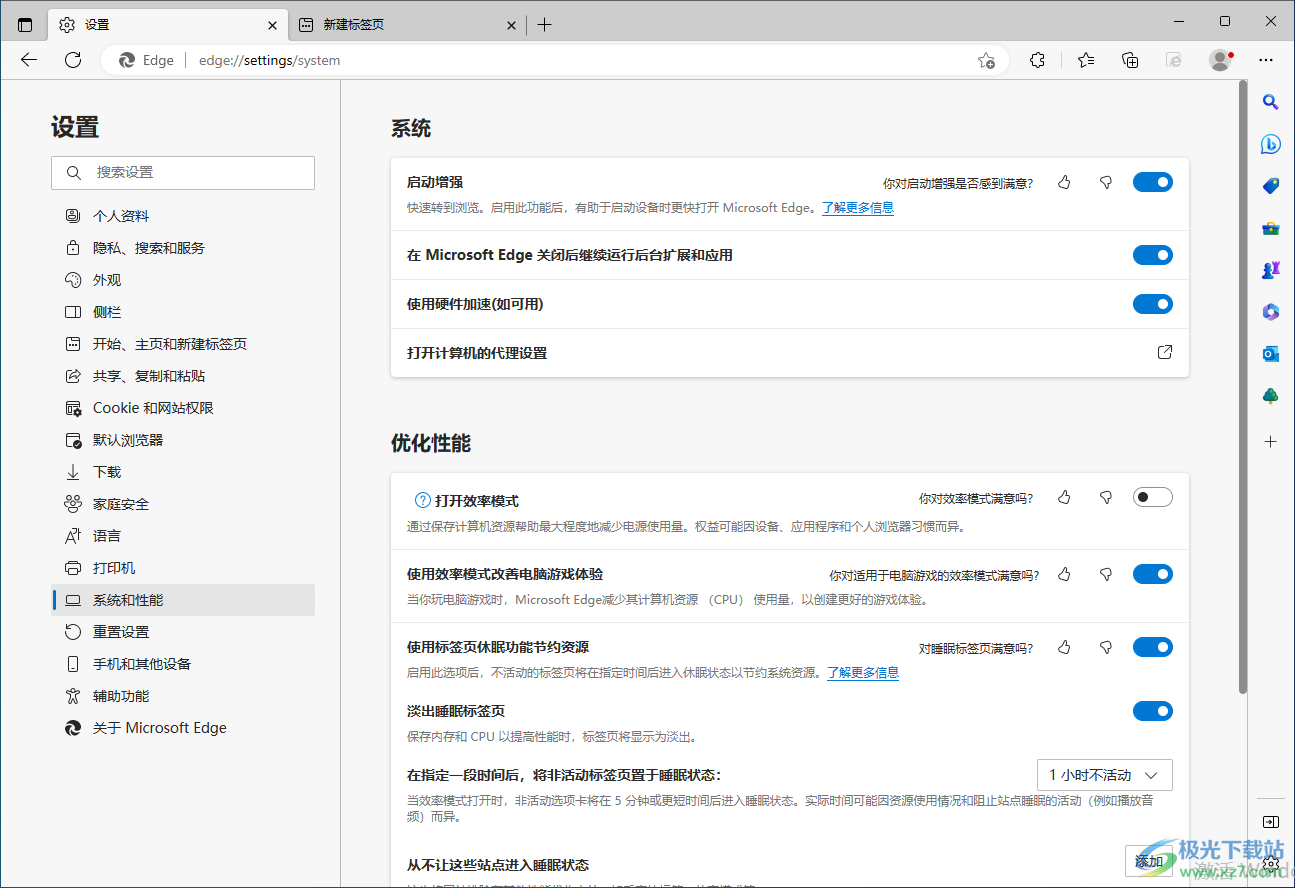Select 共享、复制和粘贴 menu item
Screen dimensions: 1295x888
(183, 376)
